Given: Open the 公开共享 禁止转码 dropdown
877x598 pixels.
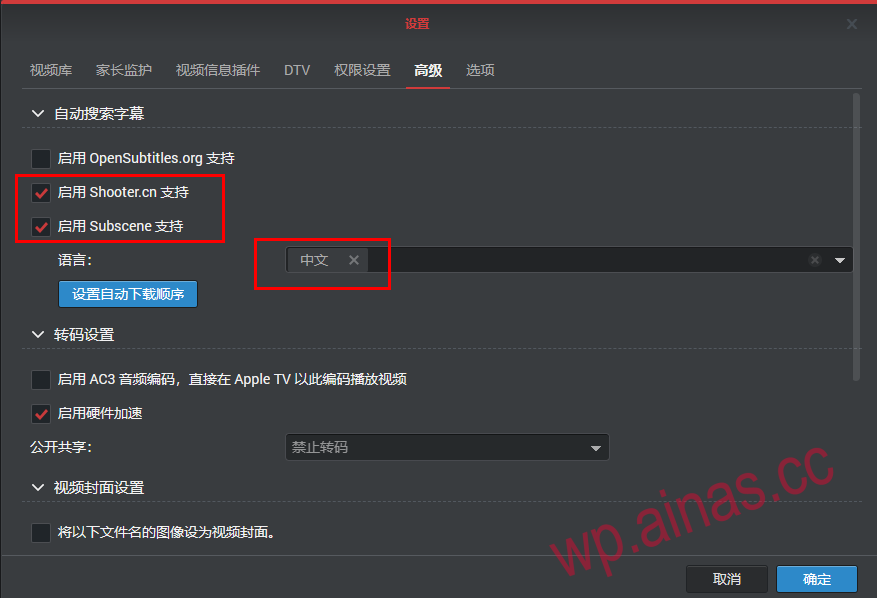Looking at the screenshot, I should pos(447,448).
